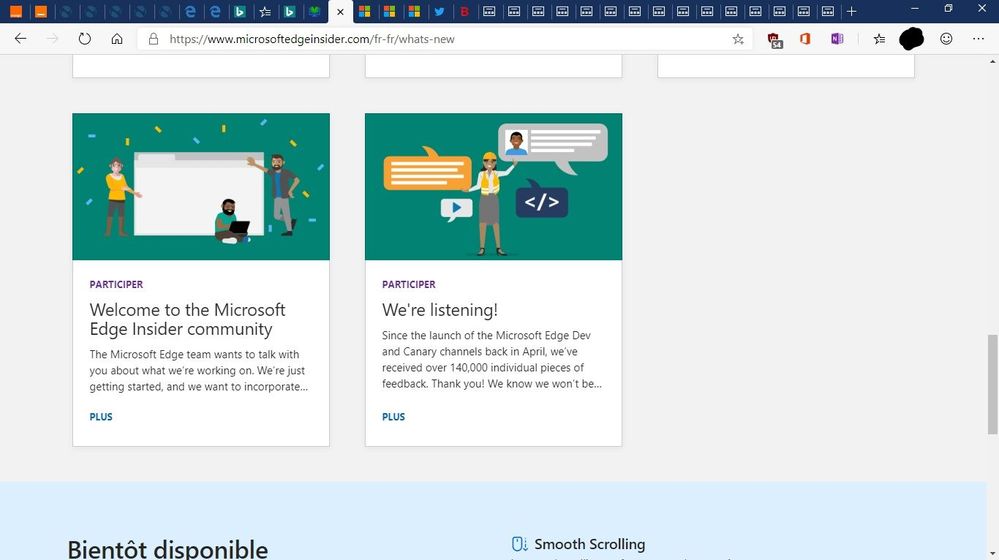This screenshot has height=560, width=999.
Task: View site security info via the lock icon
Action: click(x=153, y=39)
